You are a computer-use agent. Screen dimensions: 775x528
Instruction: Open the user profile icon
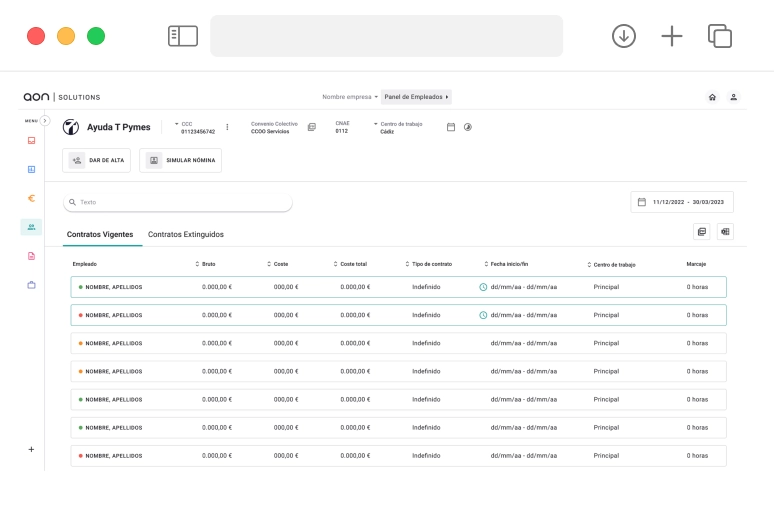point(733,97)
